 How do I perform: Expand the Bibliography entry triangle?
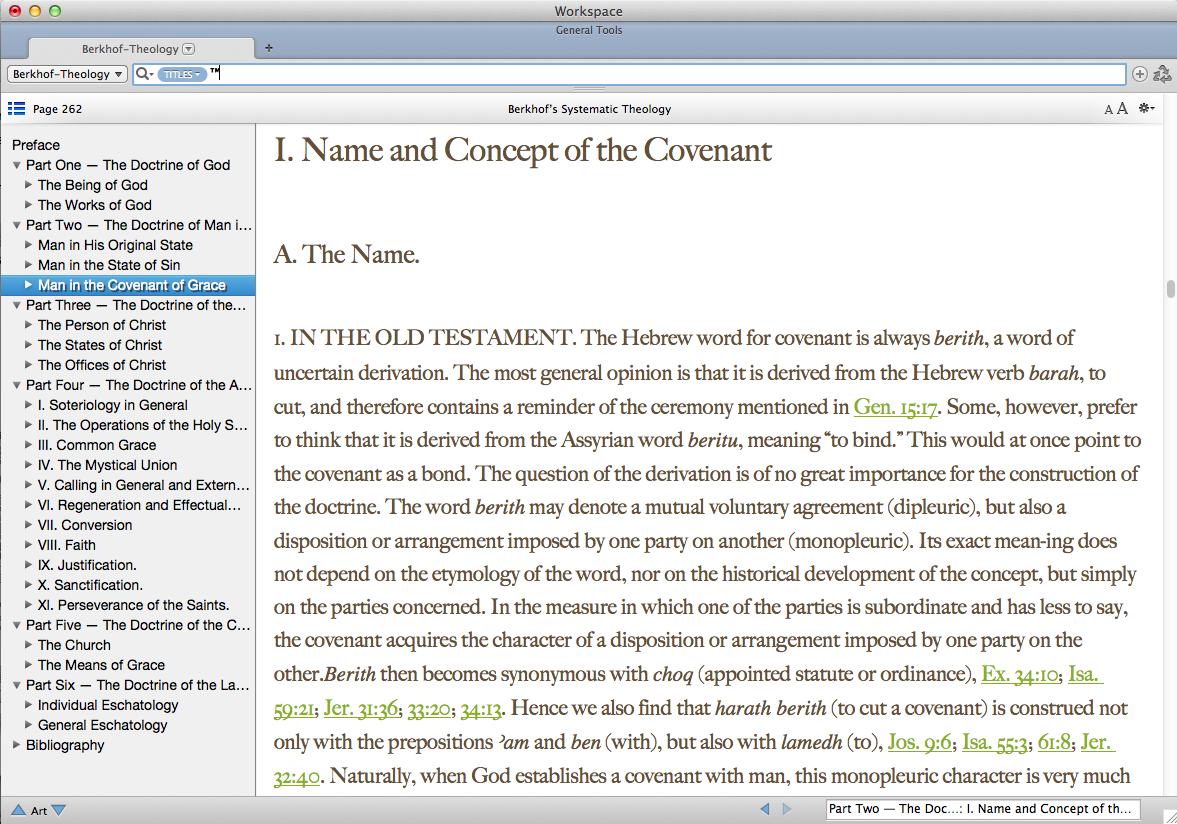17,745
